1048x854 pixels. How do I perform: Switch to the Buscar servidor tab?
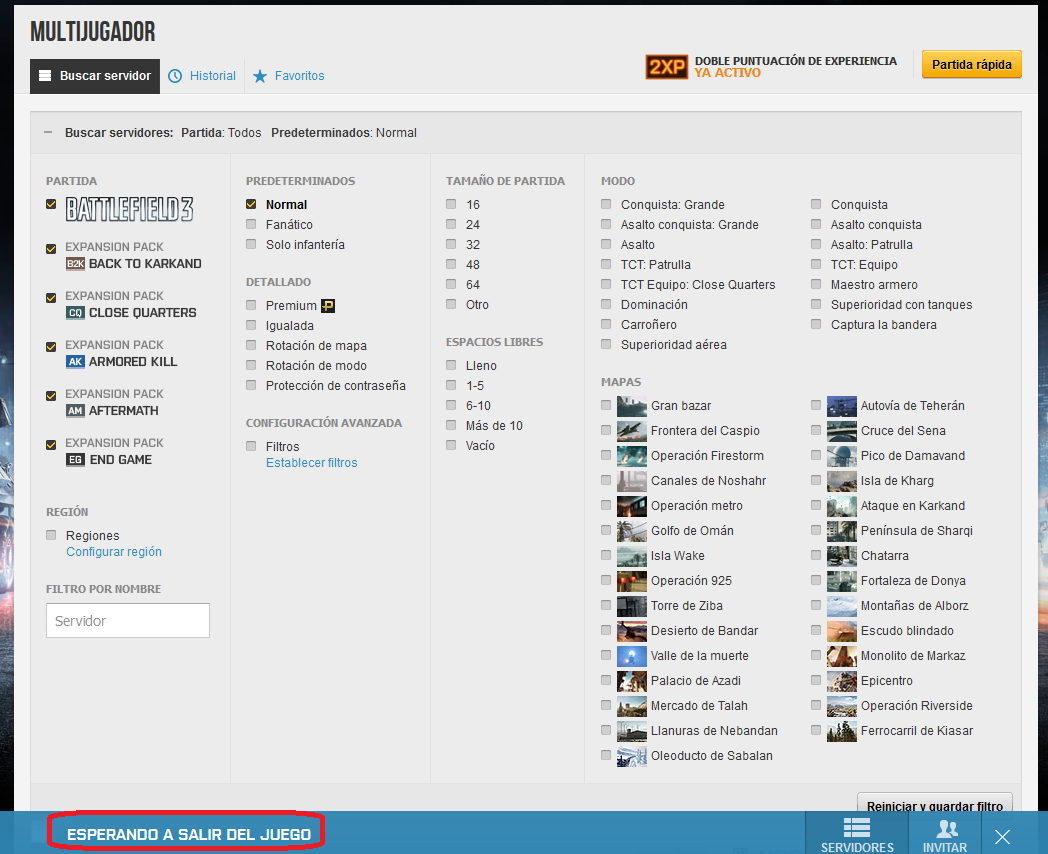pos(95,76)
